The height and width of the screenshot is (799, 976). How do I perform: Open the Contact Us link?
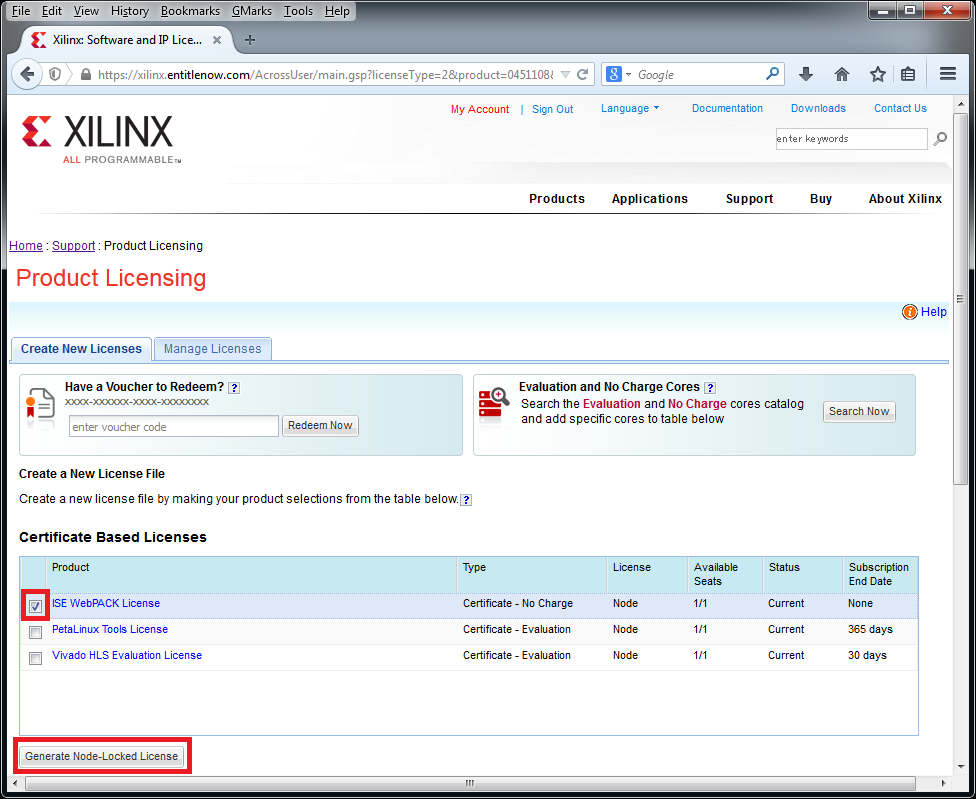[x=900, y=108]
